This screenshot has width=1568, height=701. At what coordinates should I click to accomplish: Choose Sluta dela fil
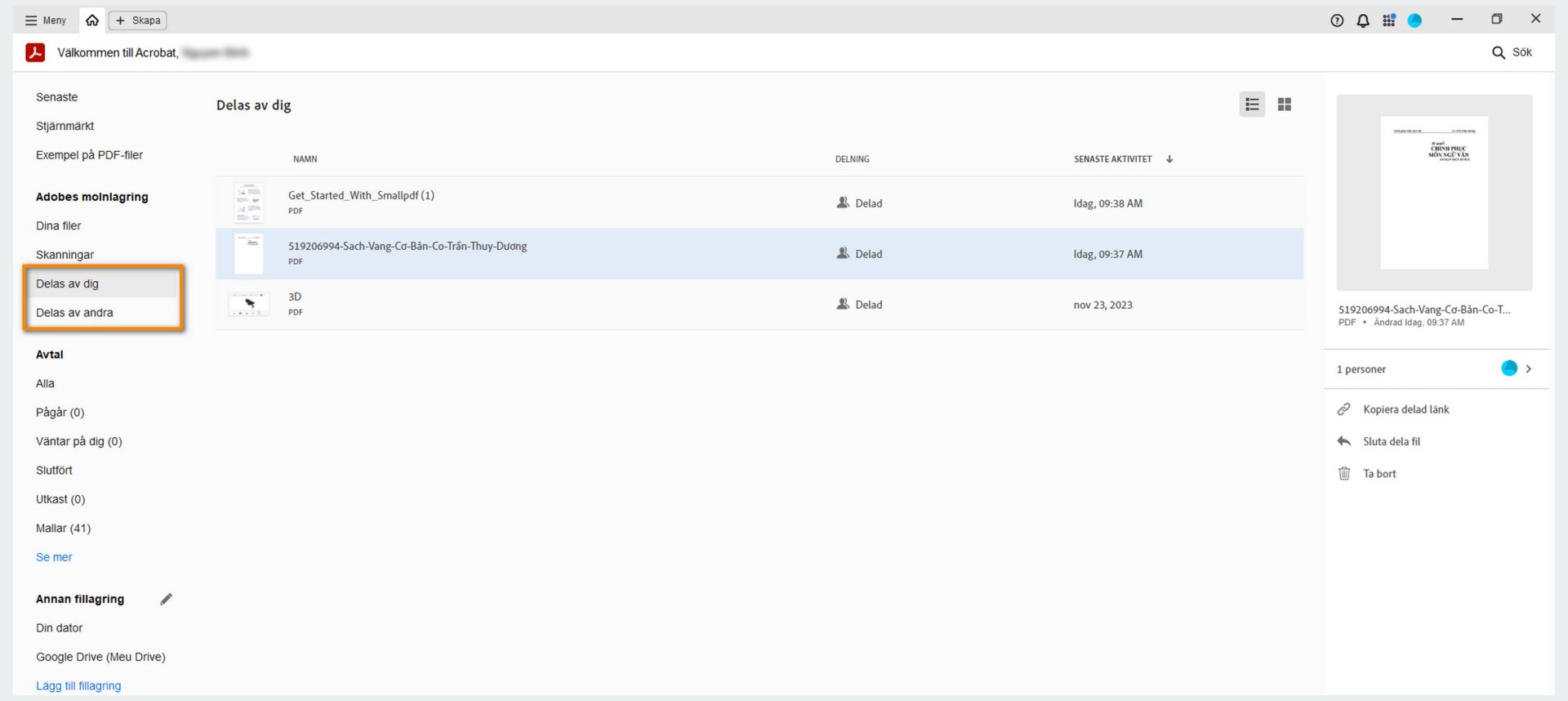click(x=1392, y=441)
